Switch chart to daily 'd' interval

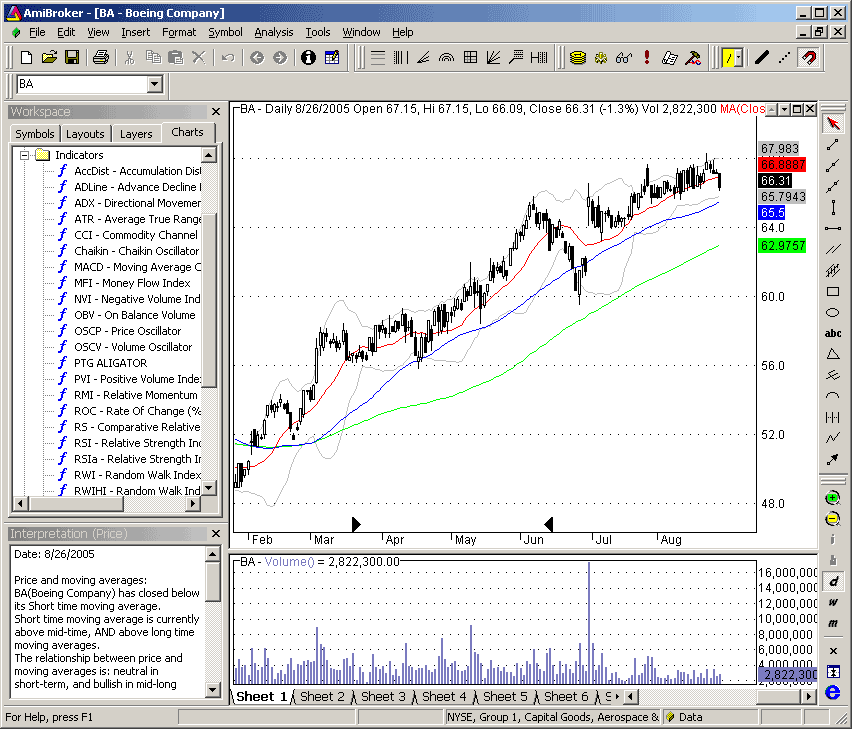(832, 581)
